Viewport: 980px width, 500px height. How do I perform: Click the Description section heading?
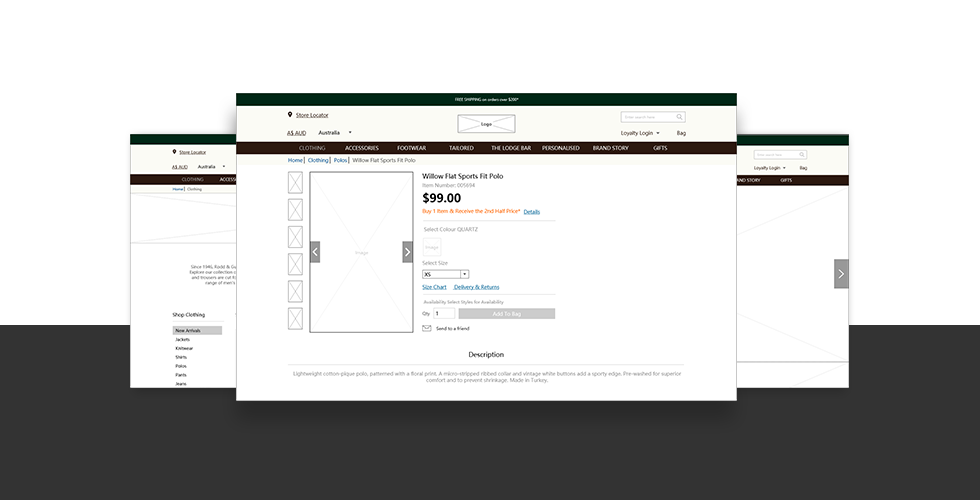coord(486,354)
